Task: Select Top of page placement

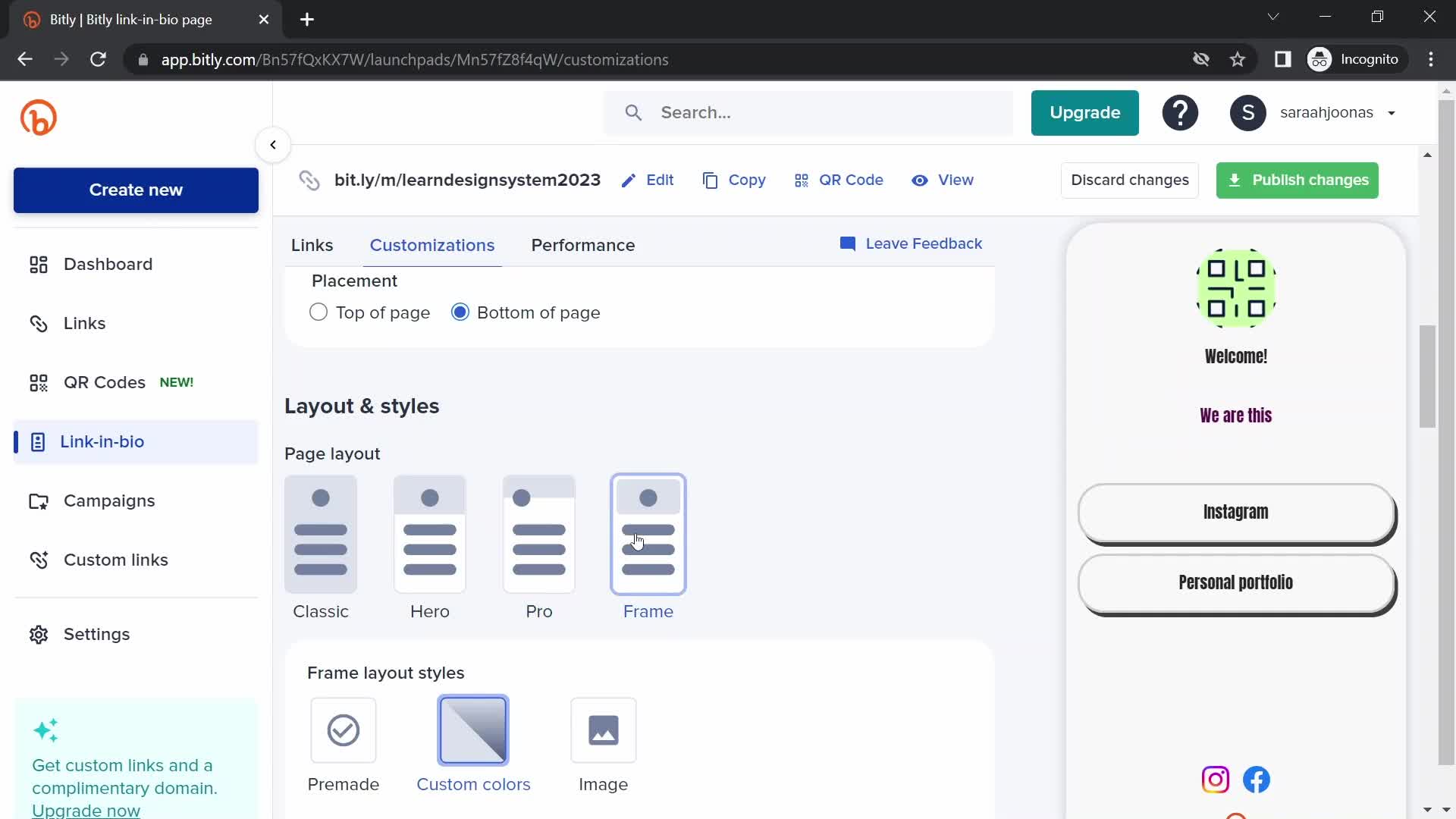Action: tap(318, 312)
